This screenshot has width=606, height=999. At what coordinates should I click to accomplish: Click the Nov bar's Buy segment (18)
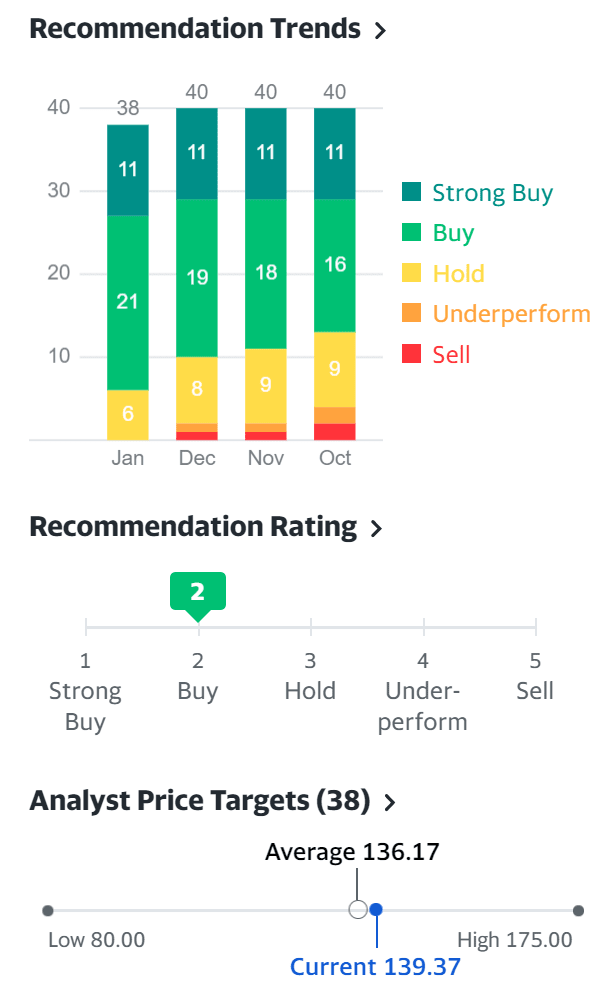click(x=266, y=273)
